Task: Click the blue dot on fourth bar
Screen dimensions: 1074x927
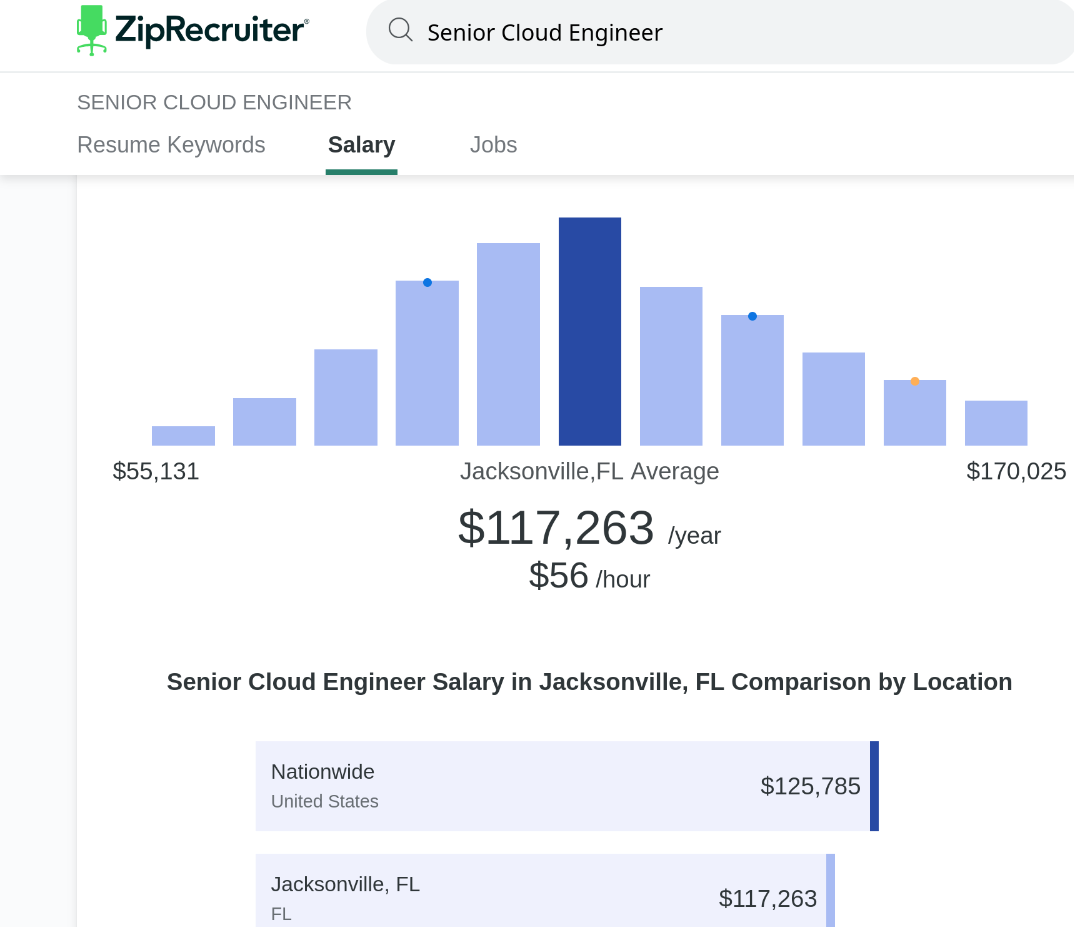Action: [427, 283]
